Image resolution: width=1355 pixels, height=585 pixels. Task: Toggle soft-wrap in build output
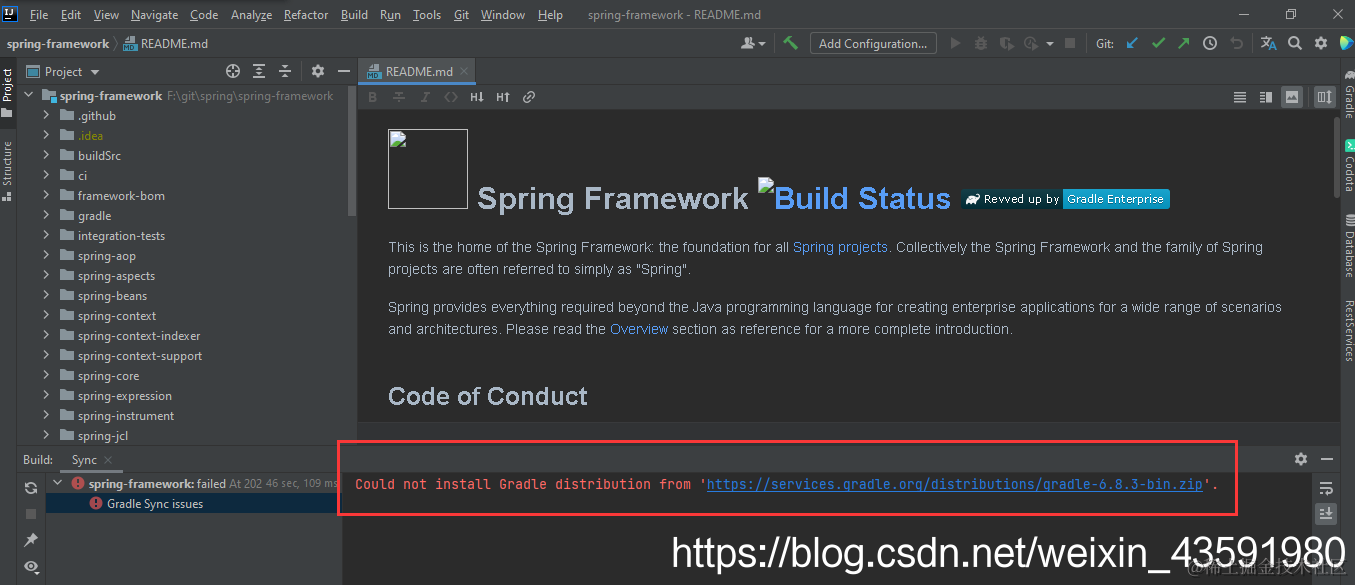pos(1326,488)
